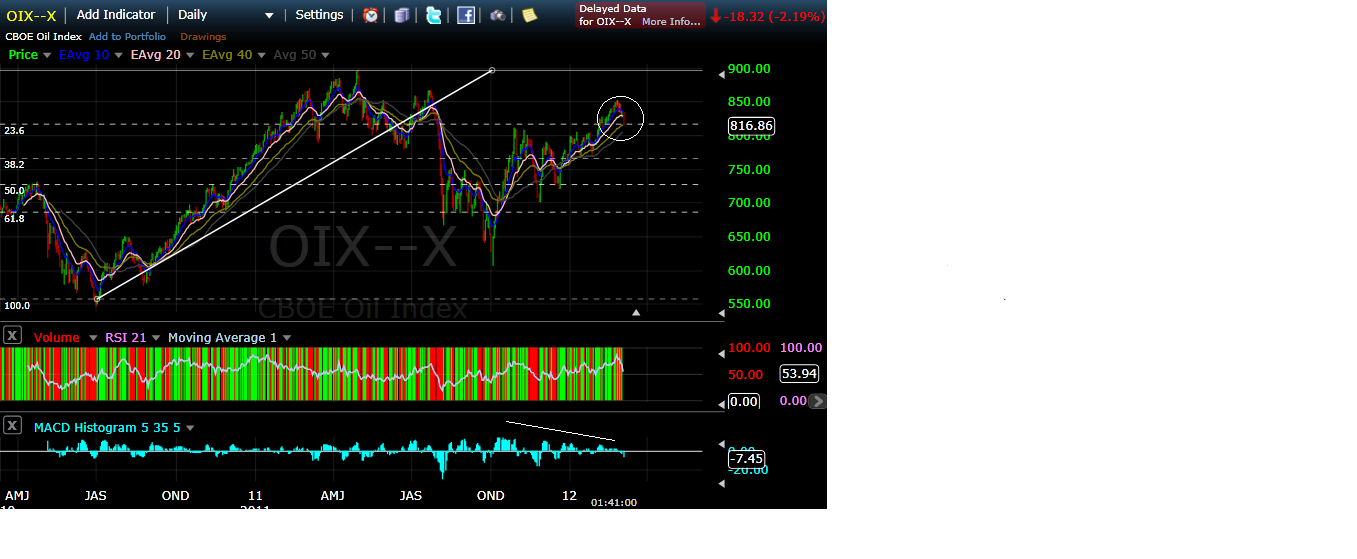This screenshot has width=1357, height=559.
Task: Click the RSI value label 53.94
Action: pos(801,374)
